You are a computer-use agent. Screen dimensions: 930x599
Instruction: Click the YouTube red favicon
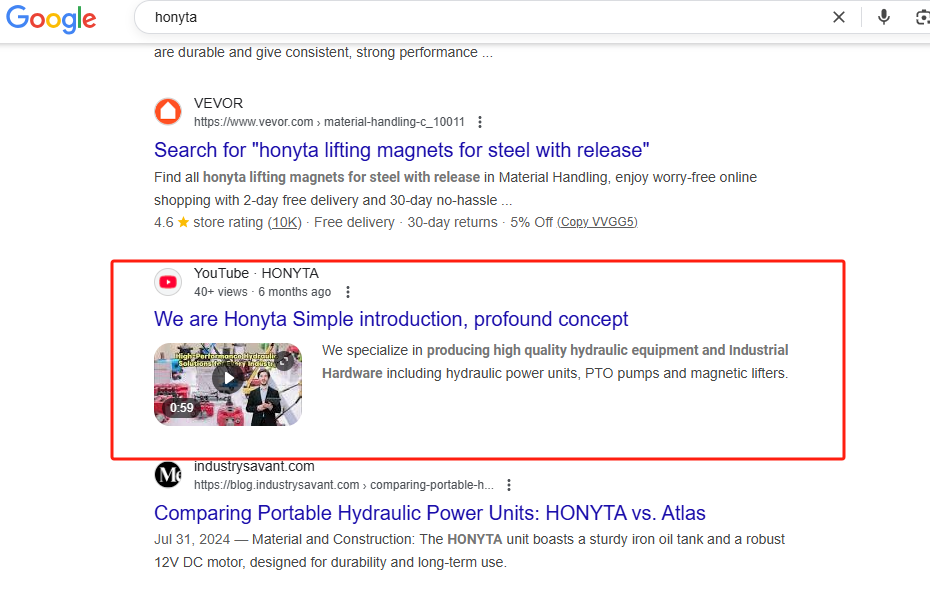coord(168,282)
